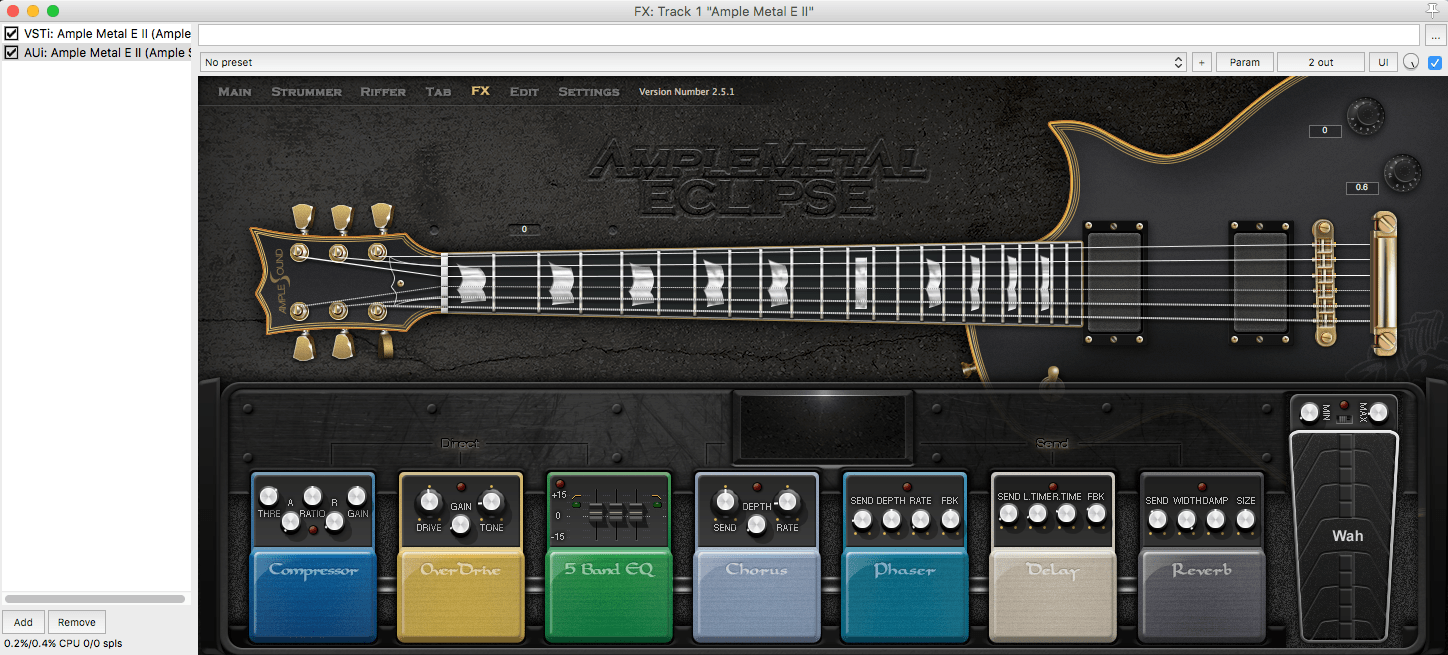Flip the Wah MIN/MAX switch
The width and height of the screenshot is (1448, 655).
click(1344, 418)
